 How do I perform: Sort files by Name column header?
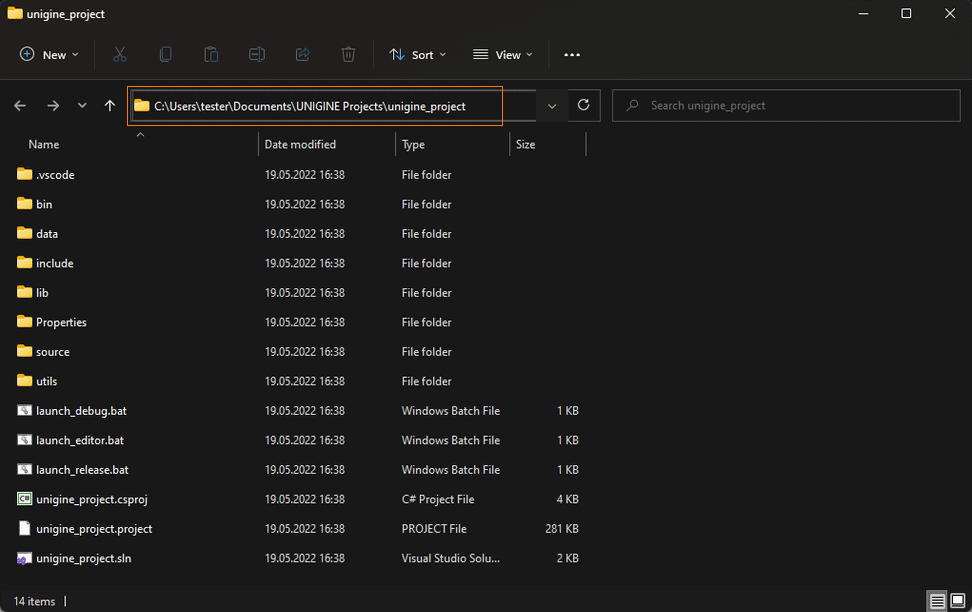[44, 145]
